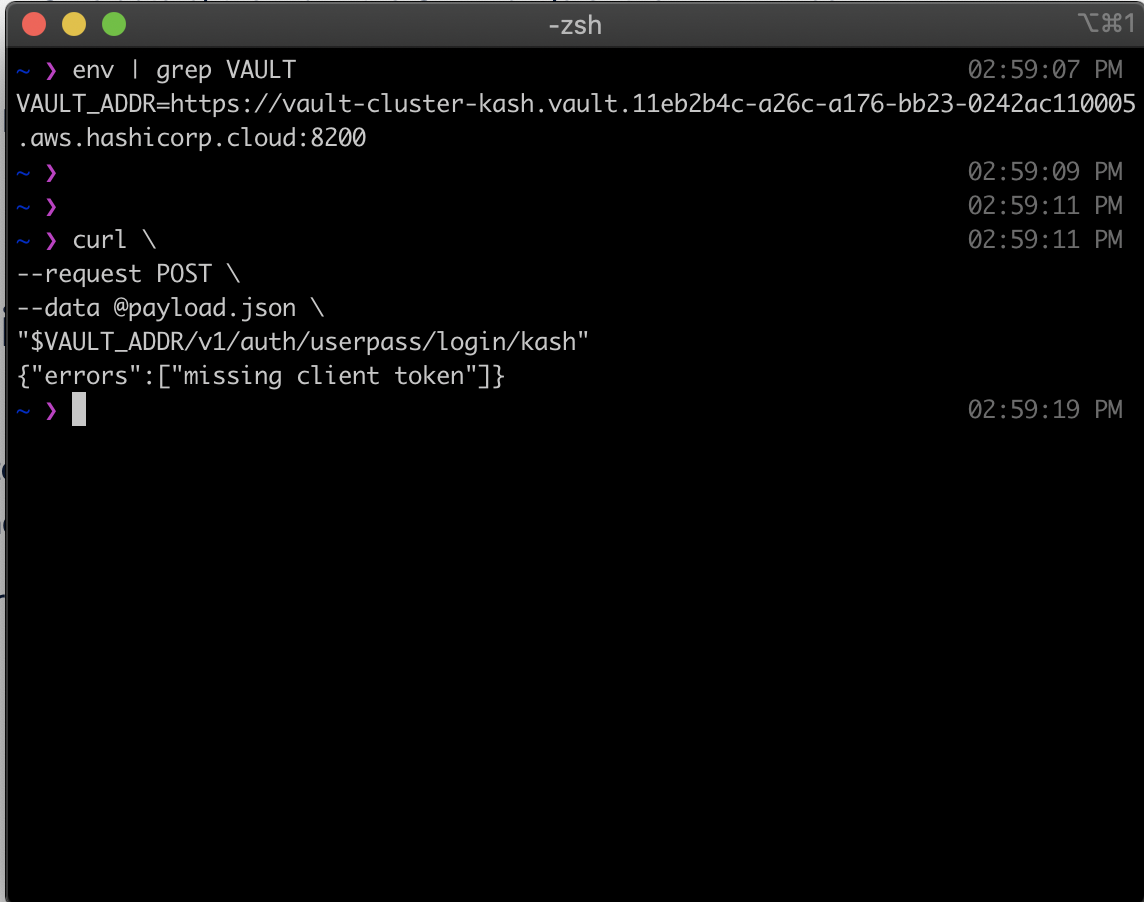
Task: Click the prompt arrow before env command
Action: point(51,70)
